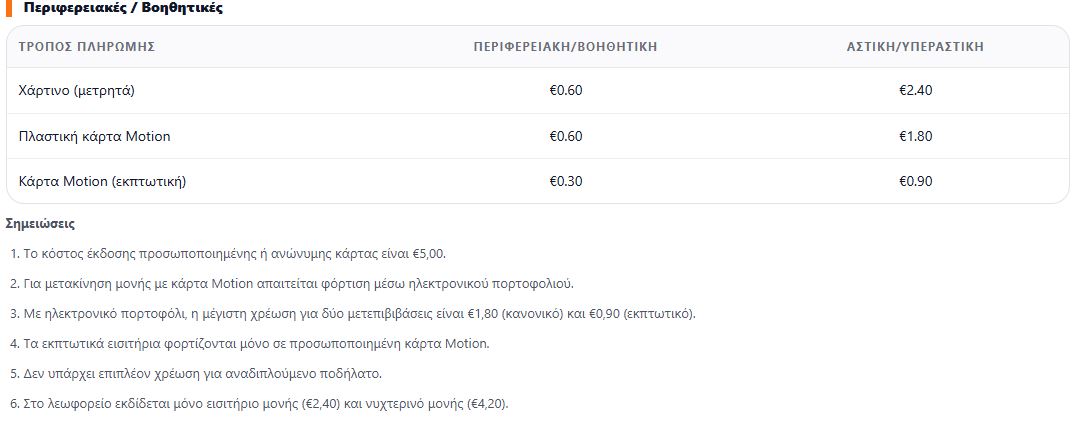
Task: Click the "Σημειώσεις" notes heading
Action: 40,223
